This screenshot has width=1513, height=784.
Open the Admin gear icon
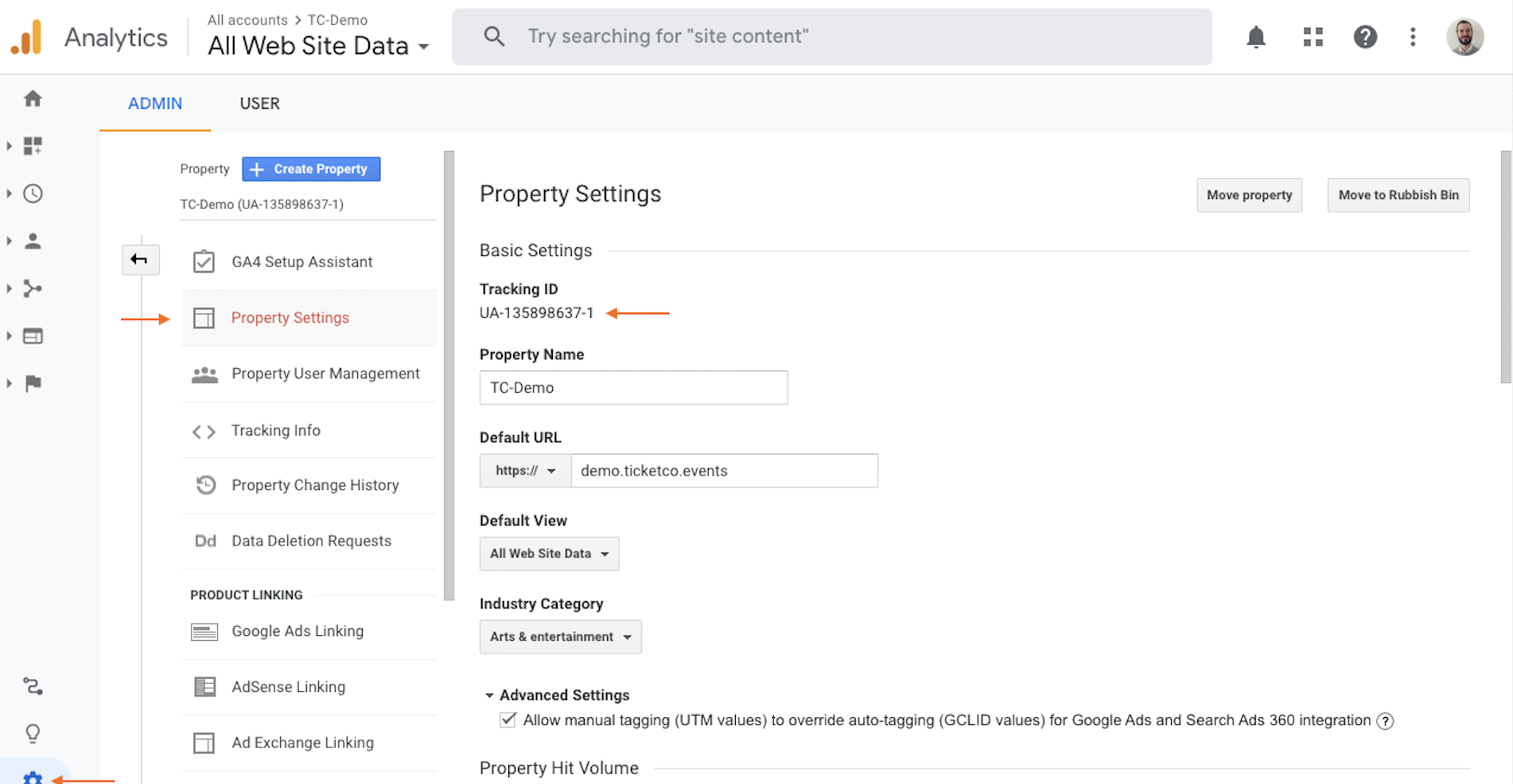tap(33, 777)
